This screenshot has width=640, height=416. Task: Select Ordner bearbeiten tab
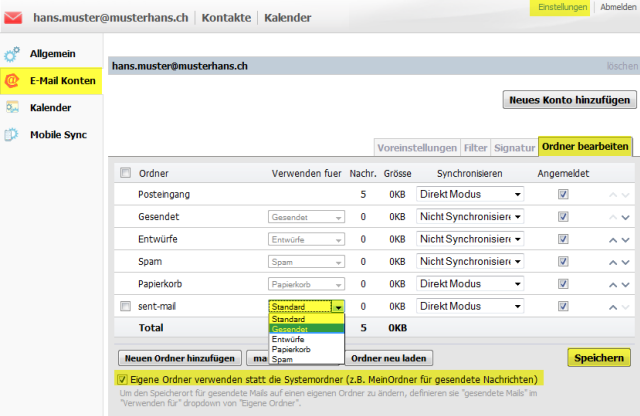pos(585,147)
